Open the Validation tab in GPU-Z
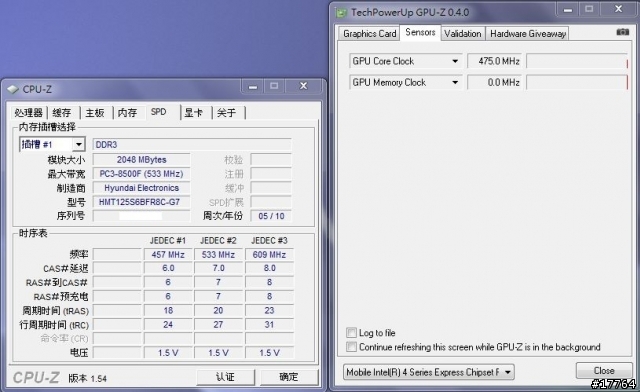The width and height of the screenshot is (640, 392). (462, 33)
